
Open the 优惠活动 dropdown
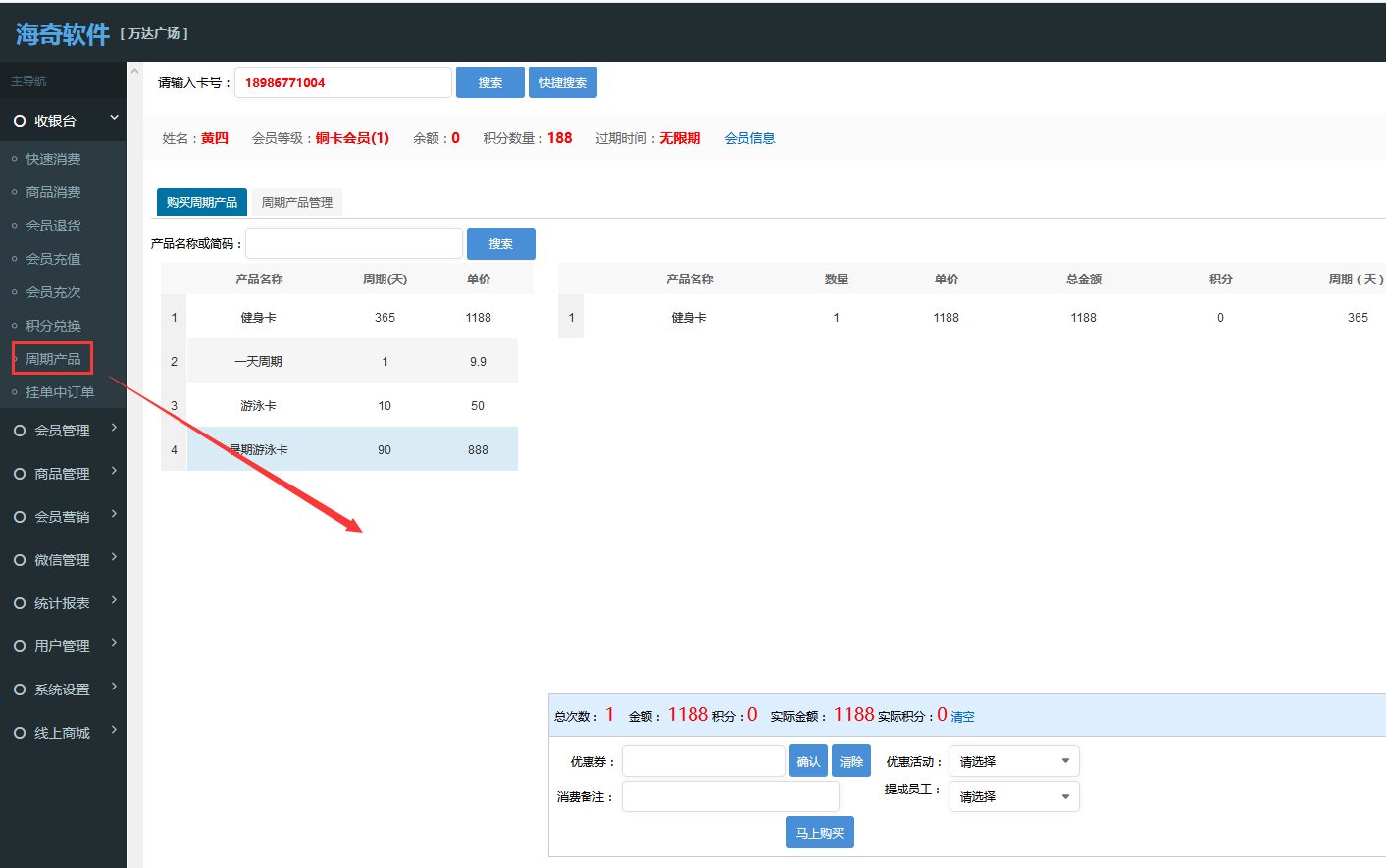[x=1013, y=761]
